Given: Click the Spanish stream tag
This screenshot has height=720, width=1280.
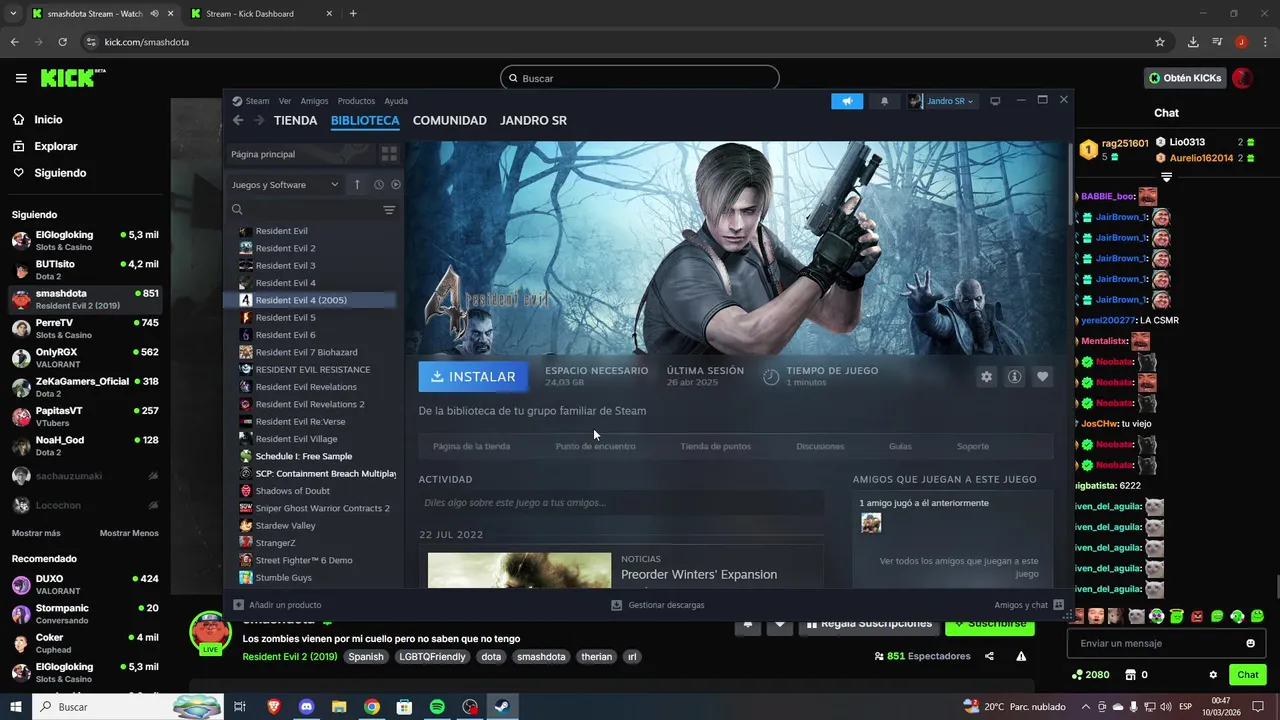Looking at the screenshot, I should [366, 657].
